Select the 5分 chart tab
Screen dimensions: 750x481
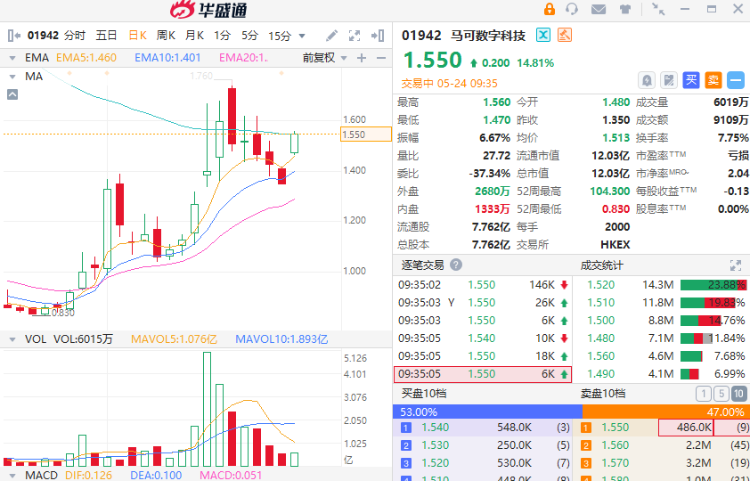(249, 35)
